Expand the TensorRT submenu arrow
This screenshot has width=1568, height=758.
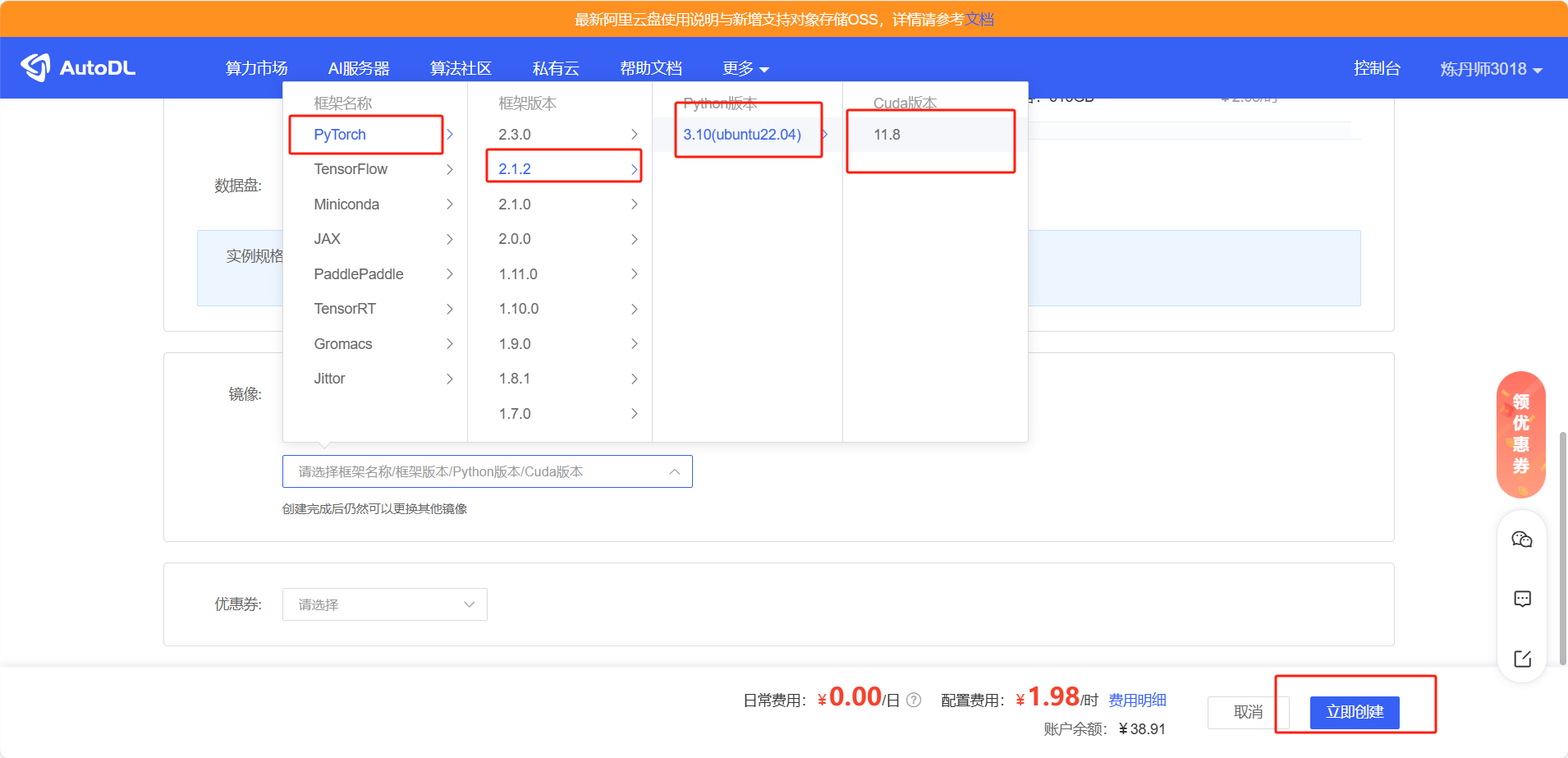[450, 309]
